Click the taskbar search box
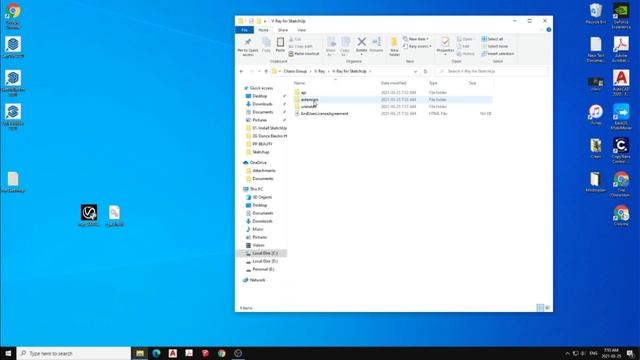This screenshot has width=640, height=360. 74,353
